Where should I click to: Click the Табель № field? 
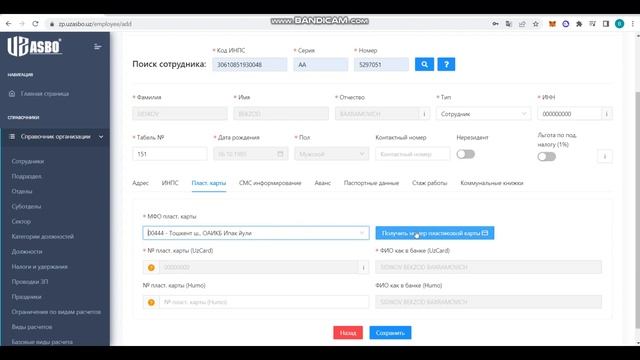click(x=169, y=154)
